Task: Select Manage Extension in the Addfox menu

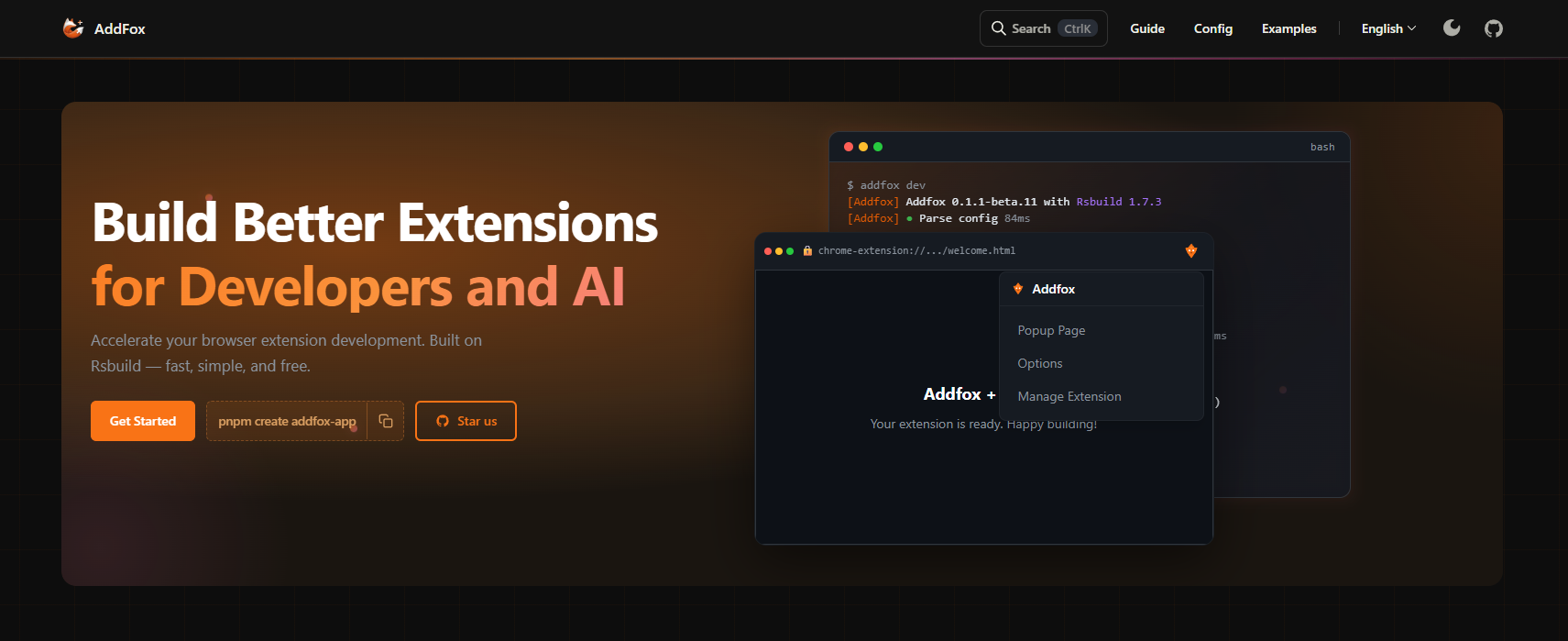Action: coord(1069,396)
